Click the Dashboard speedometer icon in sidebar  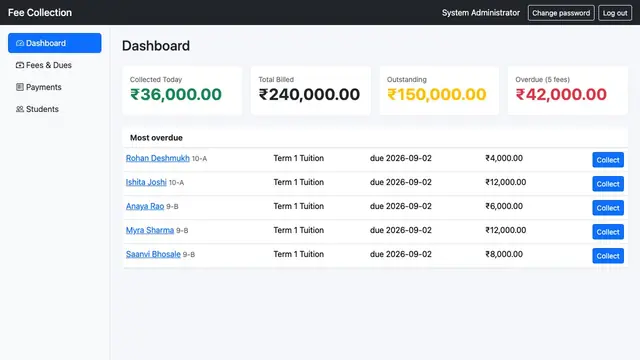coord(20,43)
